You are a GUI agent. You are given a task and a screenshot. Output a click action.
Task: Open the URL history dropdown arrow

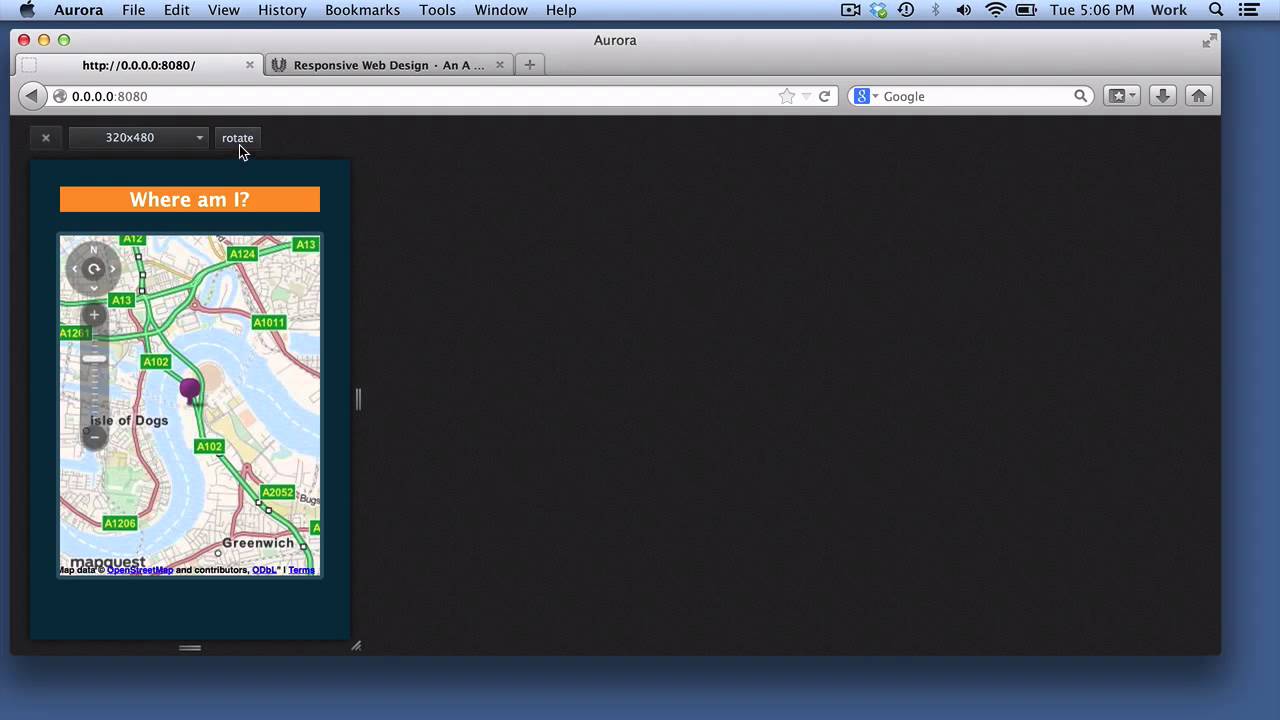pos(806,96)
